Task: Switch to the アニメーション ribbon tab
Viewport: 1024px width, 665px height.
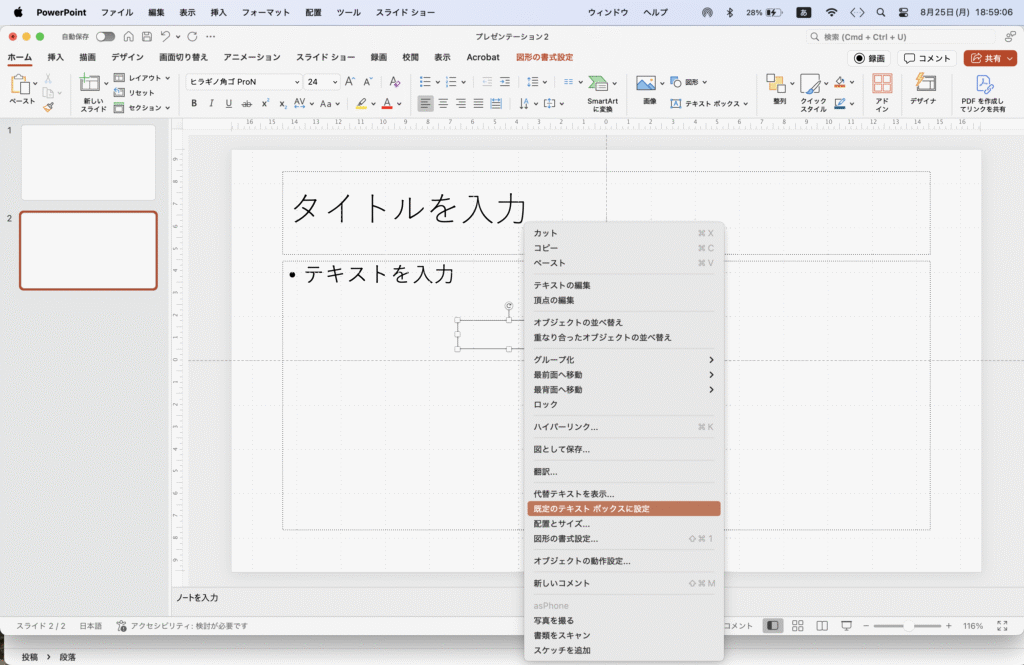Action: [x=252, y=57]
